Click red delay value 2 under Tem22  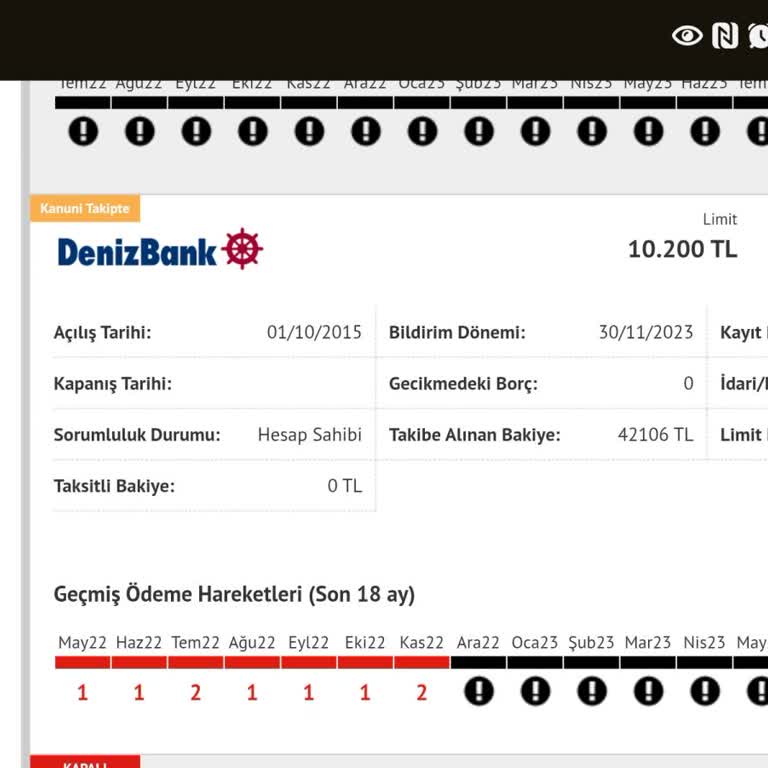[x=195, y=693]
